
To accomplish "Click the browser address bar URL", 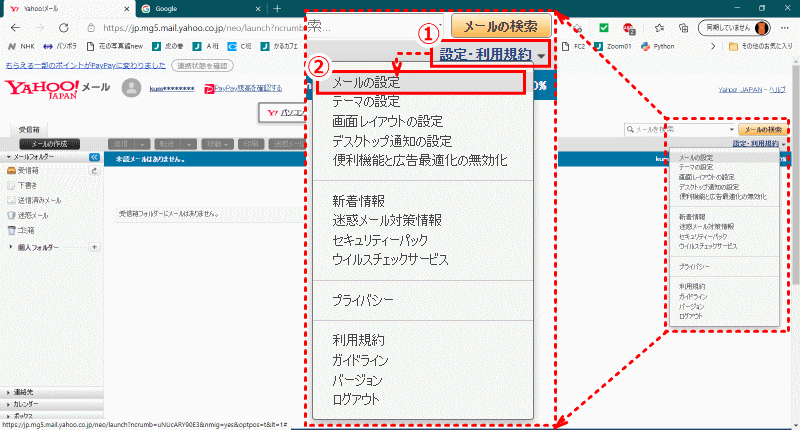I will click(204, 28).
